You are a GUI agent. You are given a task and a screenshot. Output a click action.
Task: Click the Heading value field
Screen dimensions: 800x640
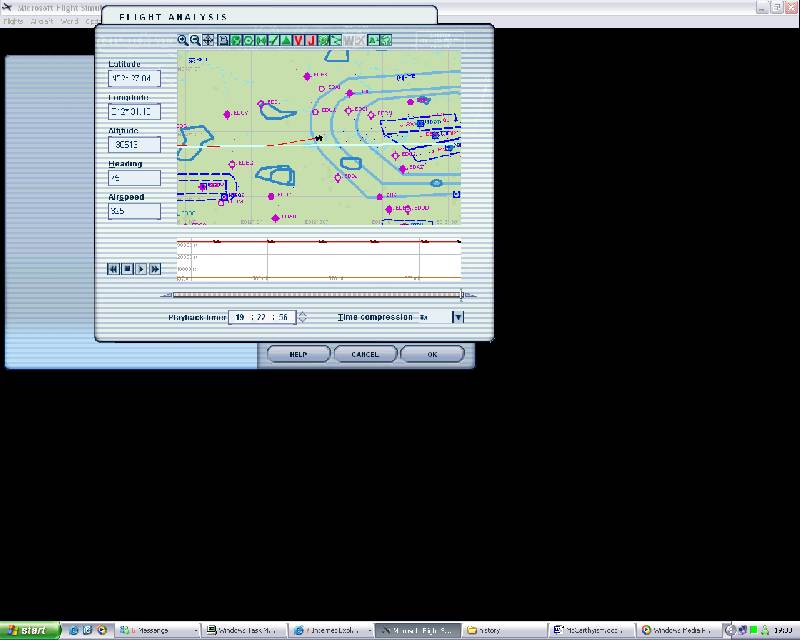coord(135,178)
